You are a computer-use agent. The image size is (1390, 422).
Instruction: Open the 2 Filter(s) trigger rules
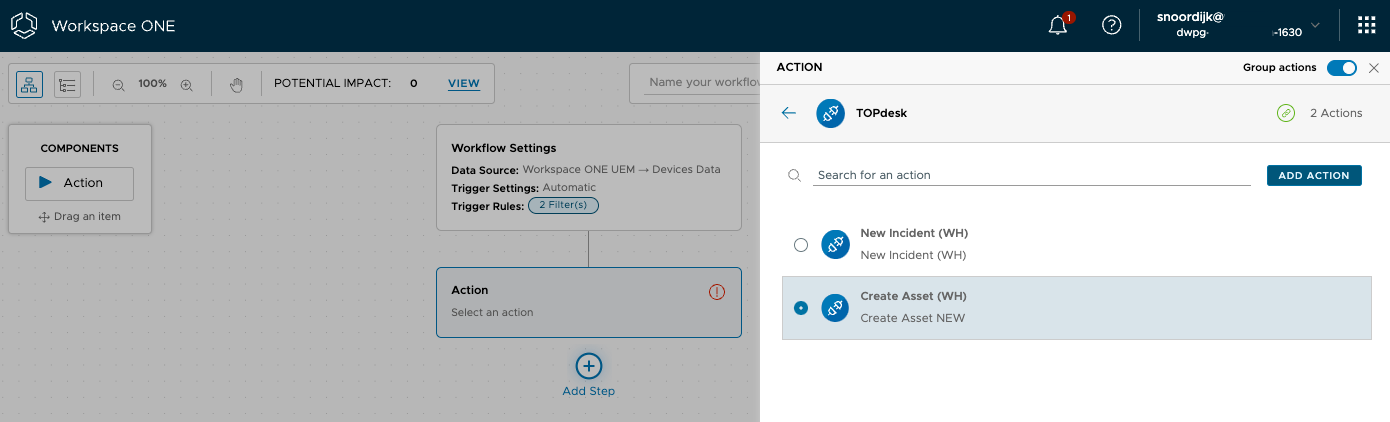(563, 205)
